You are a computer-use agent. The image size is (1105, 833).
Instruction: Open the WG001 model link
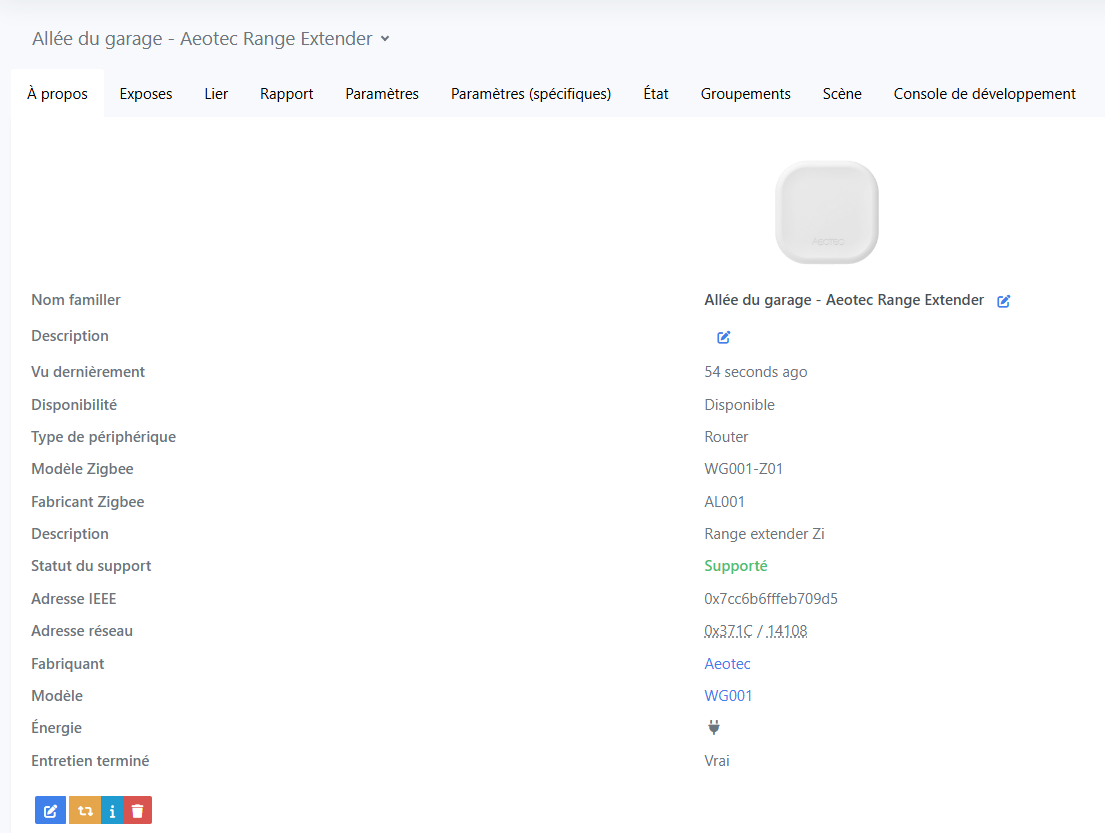click(728, 696)
